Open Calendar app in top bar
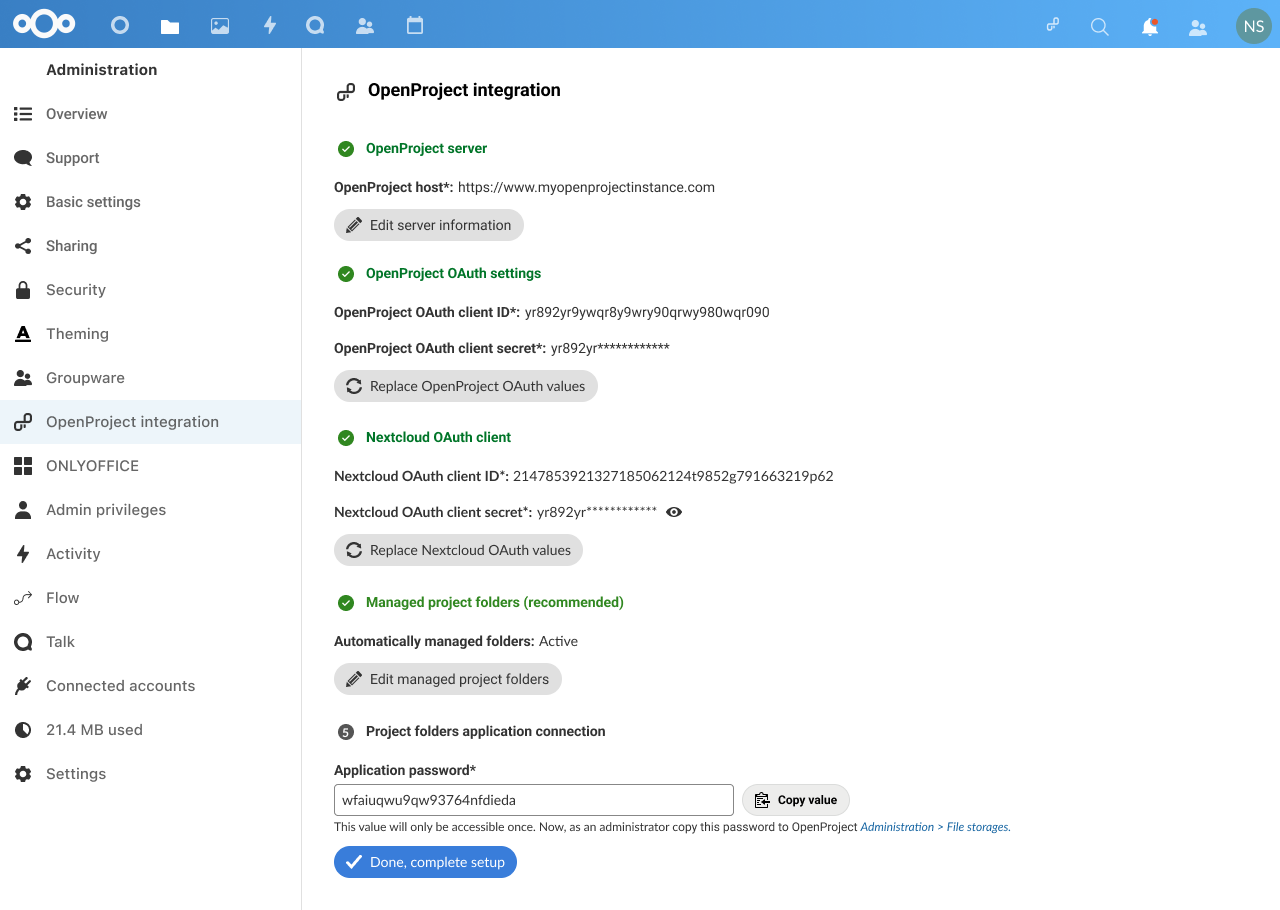This screenshot has width=1280, height=910. (415, 26)
